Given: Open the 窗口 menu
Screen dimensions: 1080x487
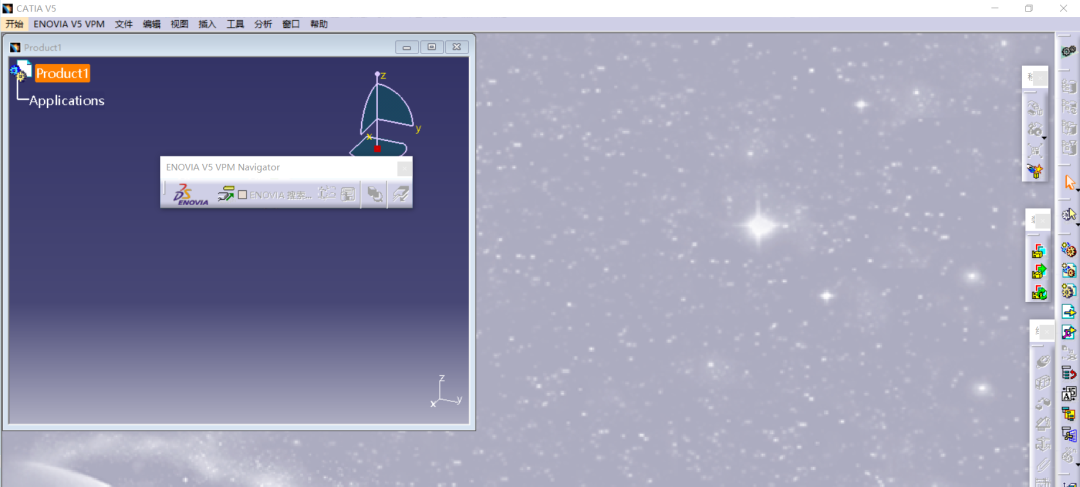Looking at the screenshot, I should pos(291,24).
